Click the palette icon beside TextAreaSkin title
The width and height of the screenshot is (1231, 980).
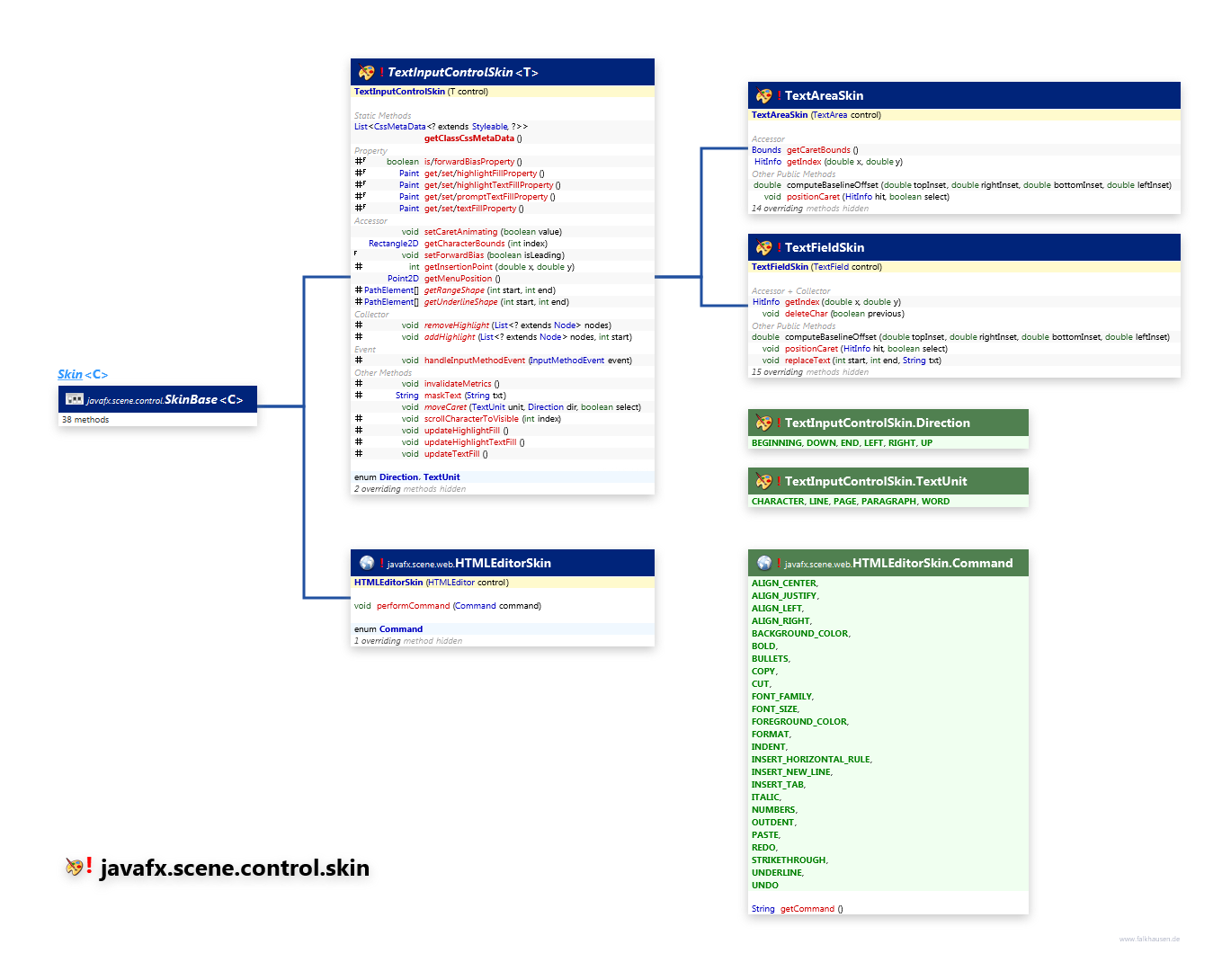[x=763, y=96]
